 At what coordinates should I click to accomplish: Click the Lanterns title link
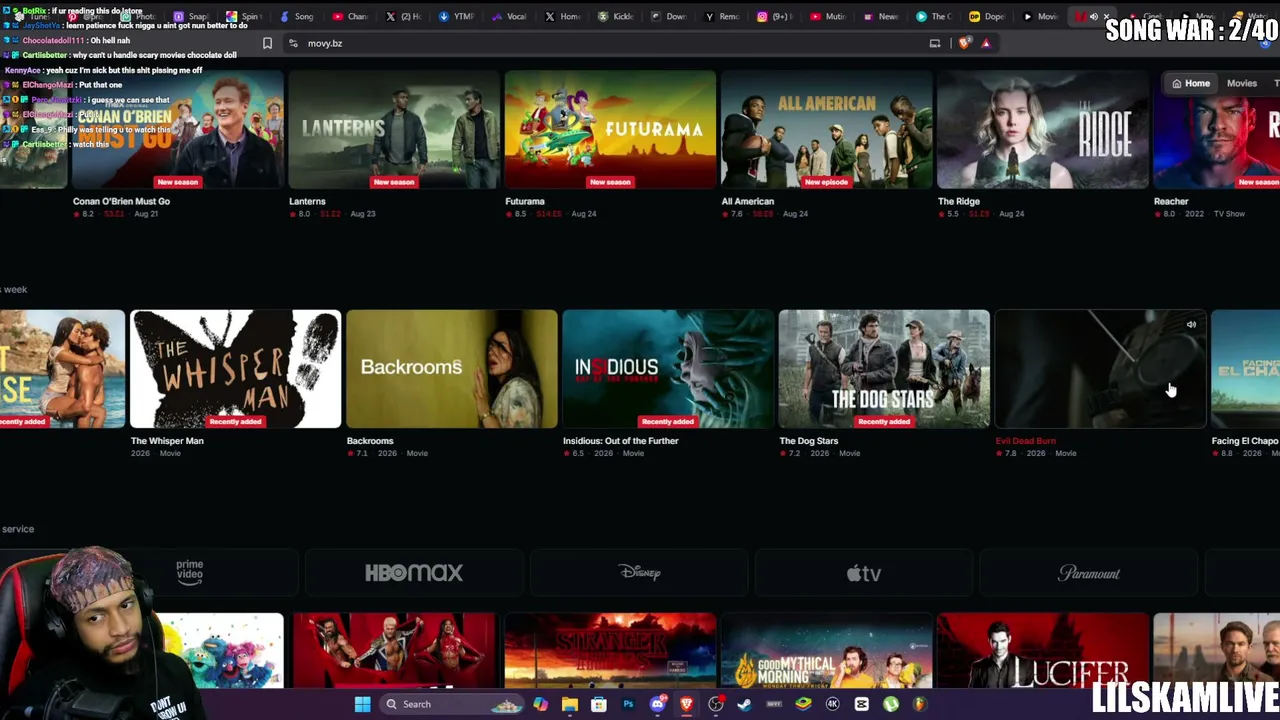307,201
